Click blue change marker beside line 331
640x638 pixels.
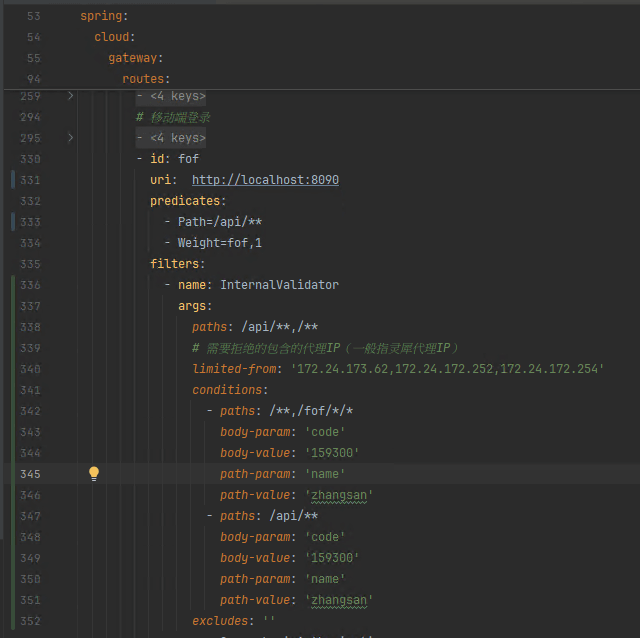coord(13,180)
